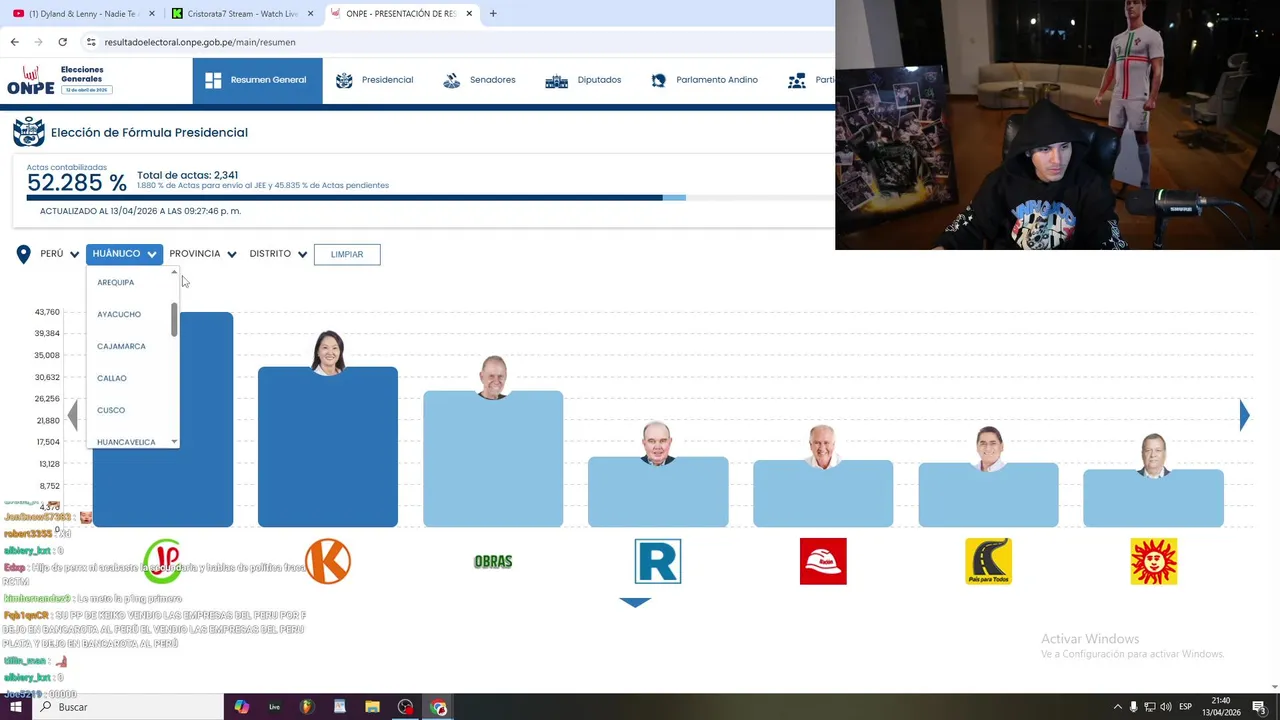The height and width of the screenshot is (720, 1280).
Task: Open the Windows Start menu
Action: click(16, 707)
